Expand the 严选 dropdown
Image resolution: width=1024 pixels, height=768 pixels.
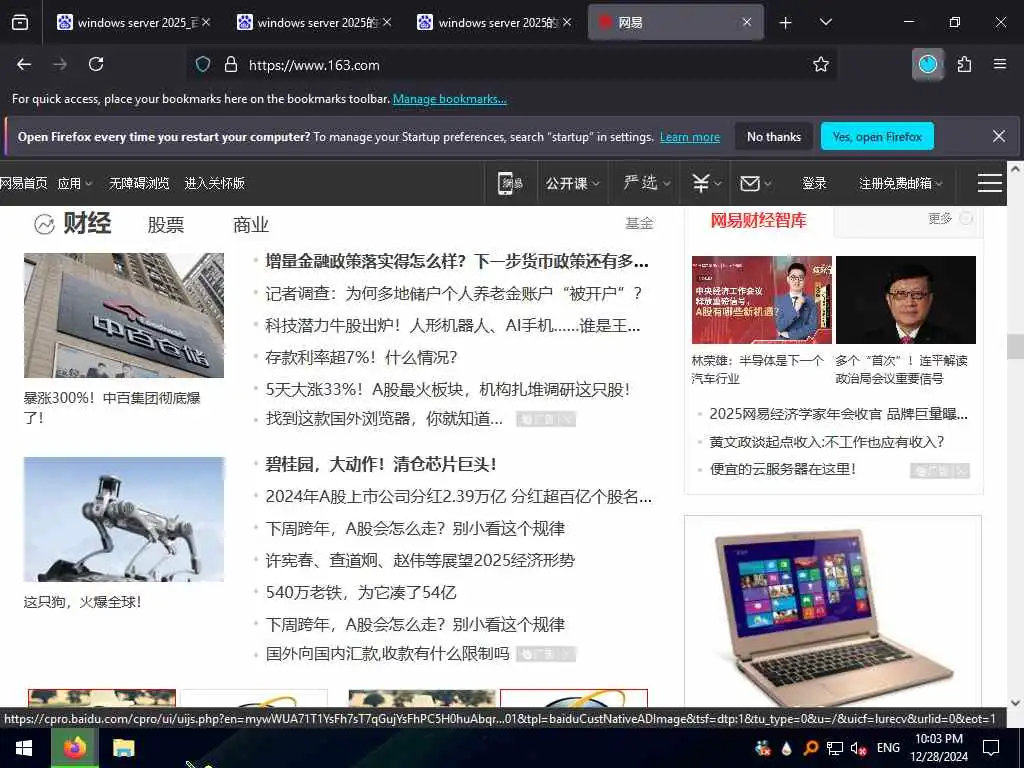point(647,184)
